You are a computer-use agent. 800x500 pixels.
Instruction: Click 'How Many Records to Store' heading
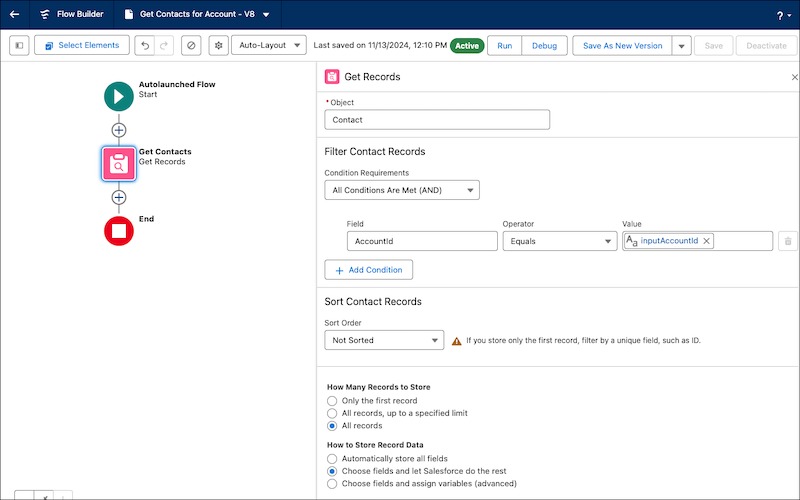tap(379, 387)
